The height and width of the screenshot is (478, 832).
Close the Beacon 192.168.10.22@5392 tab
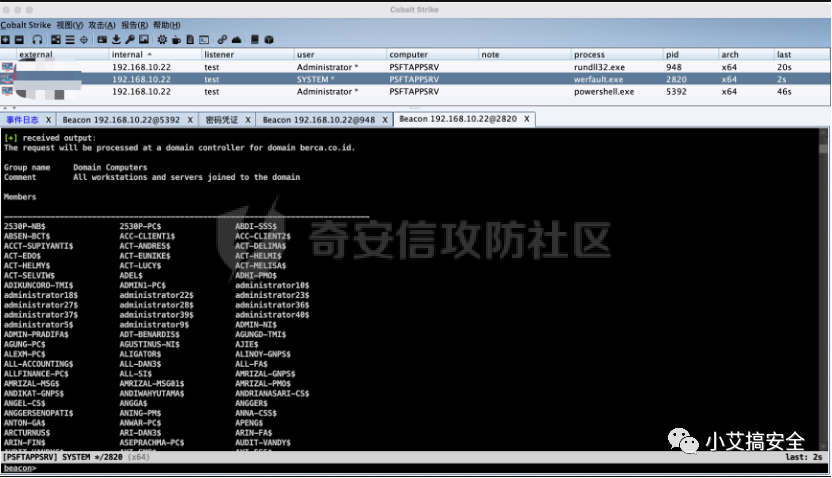[190, 120]
